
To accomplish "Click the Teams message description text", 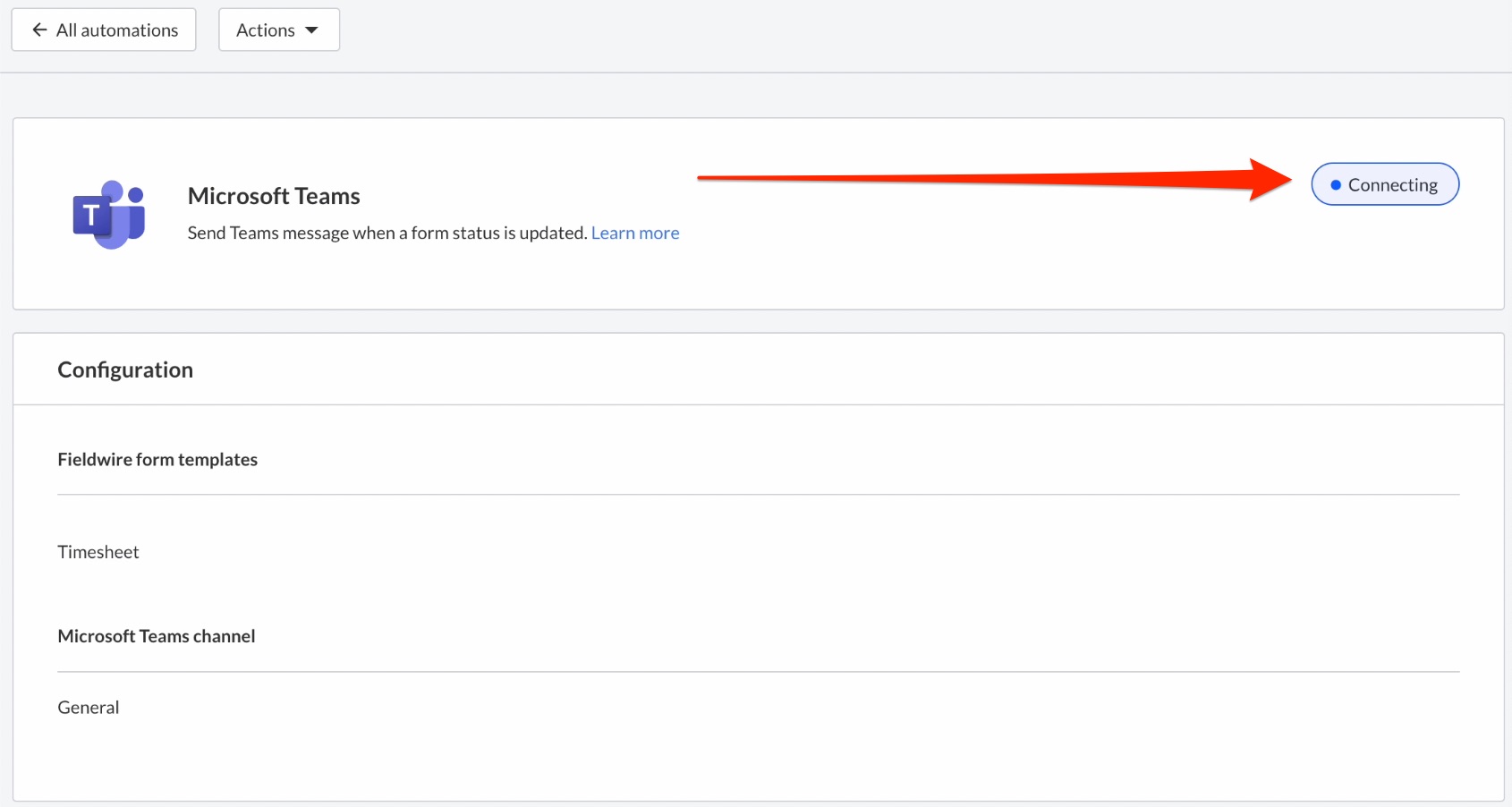I will [387, 233].
